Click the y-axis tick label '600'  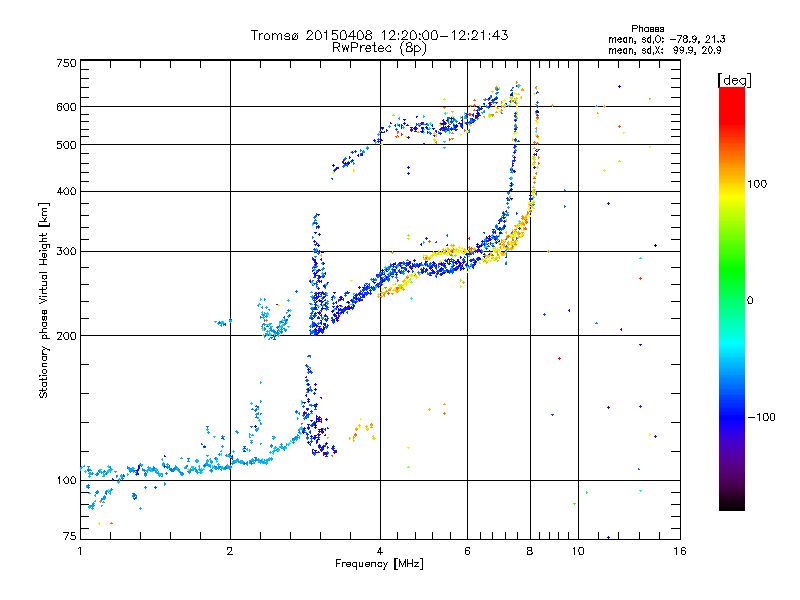click(x=67, y=107)
